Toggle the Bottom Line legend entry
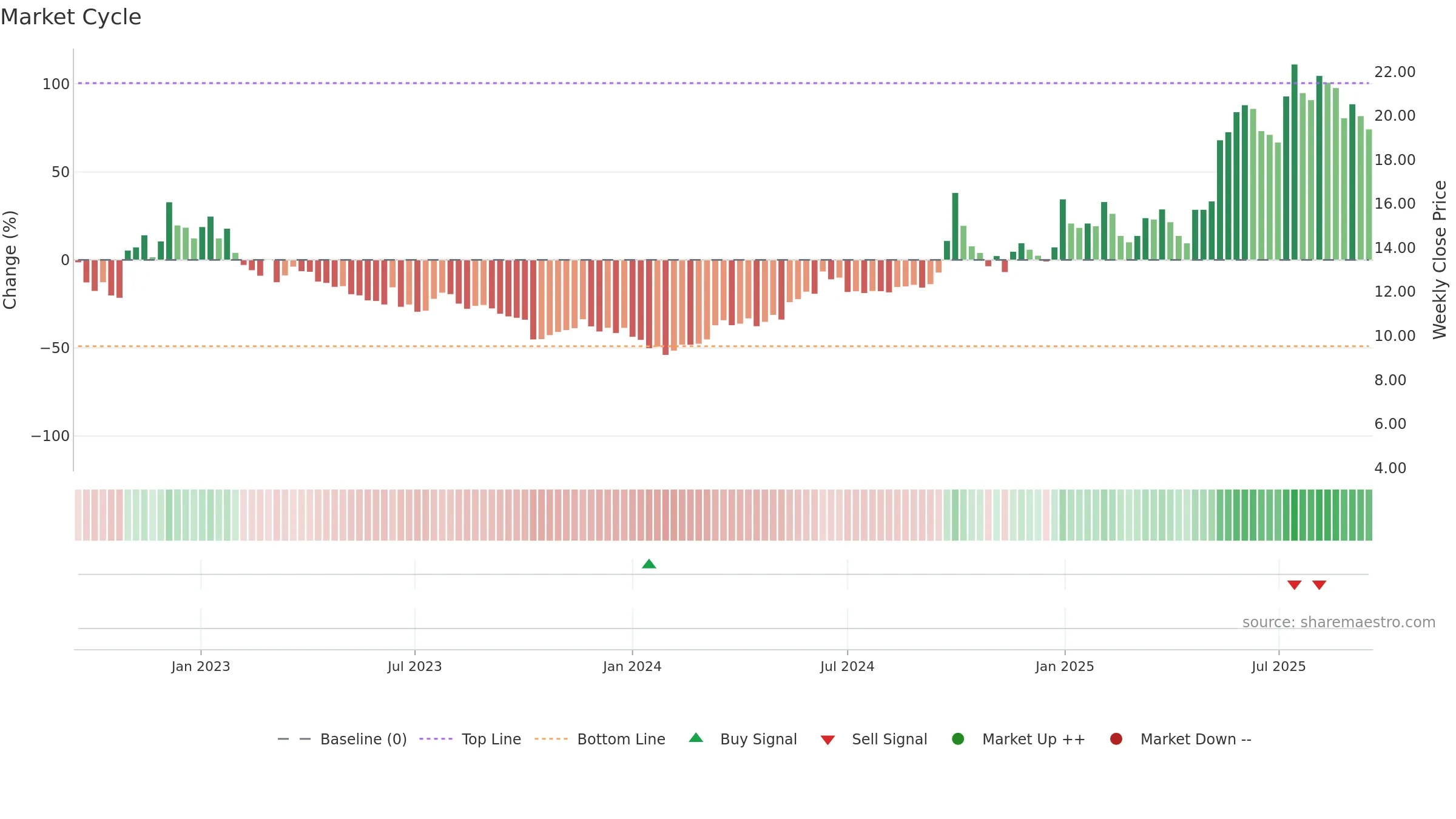This screenshot has width=1456, height=819. click(x=600, y=739)
